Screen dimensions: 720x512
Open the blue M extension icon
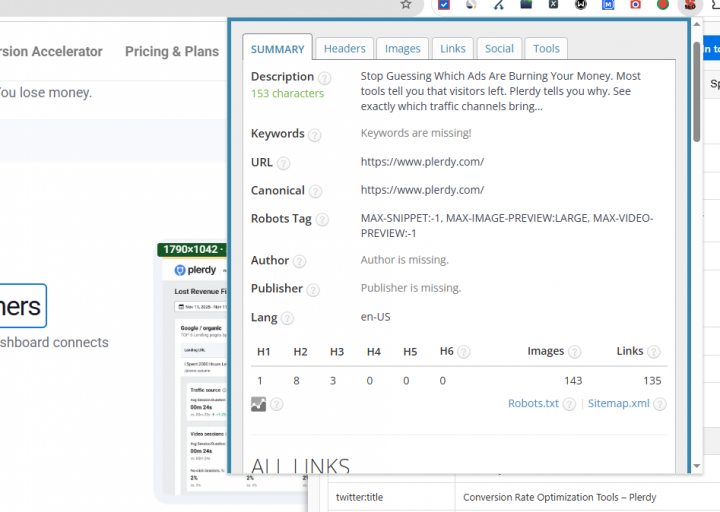608,5
